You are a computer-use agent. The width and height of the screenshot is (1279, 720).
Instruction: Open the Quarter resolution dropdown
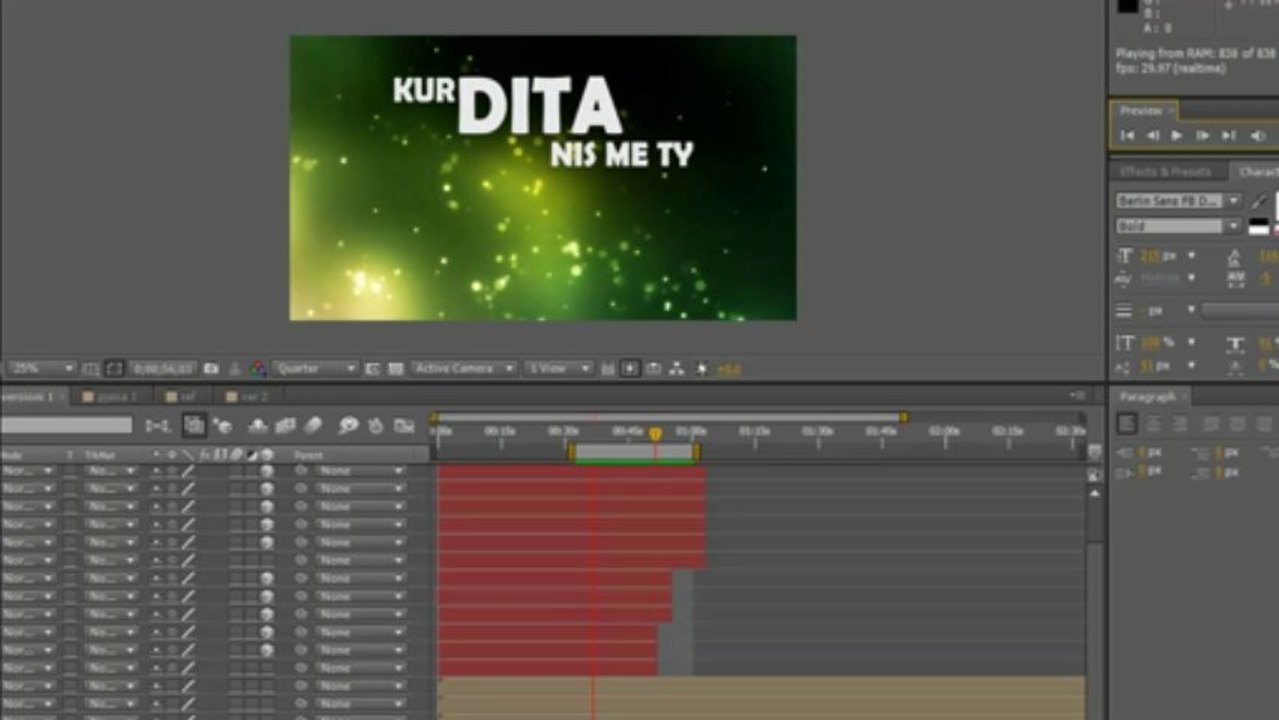pos(315,369)
